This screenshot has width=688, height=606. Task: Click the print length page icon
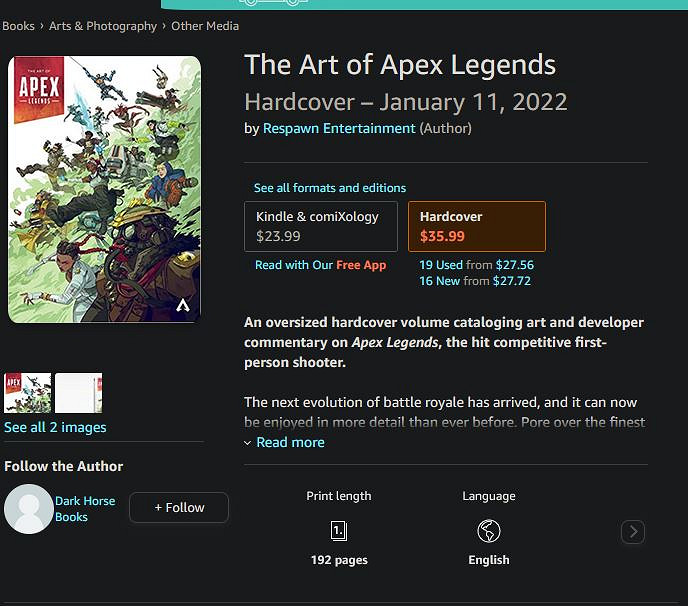(x=339, y=531)
